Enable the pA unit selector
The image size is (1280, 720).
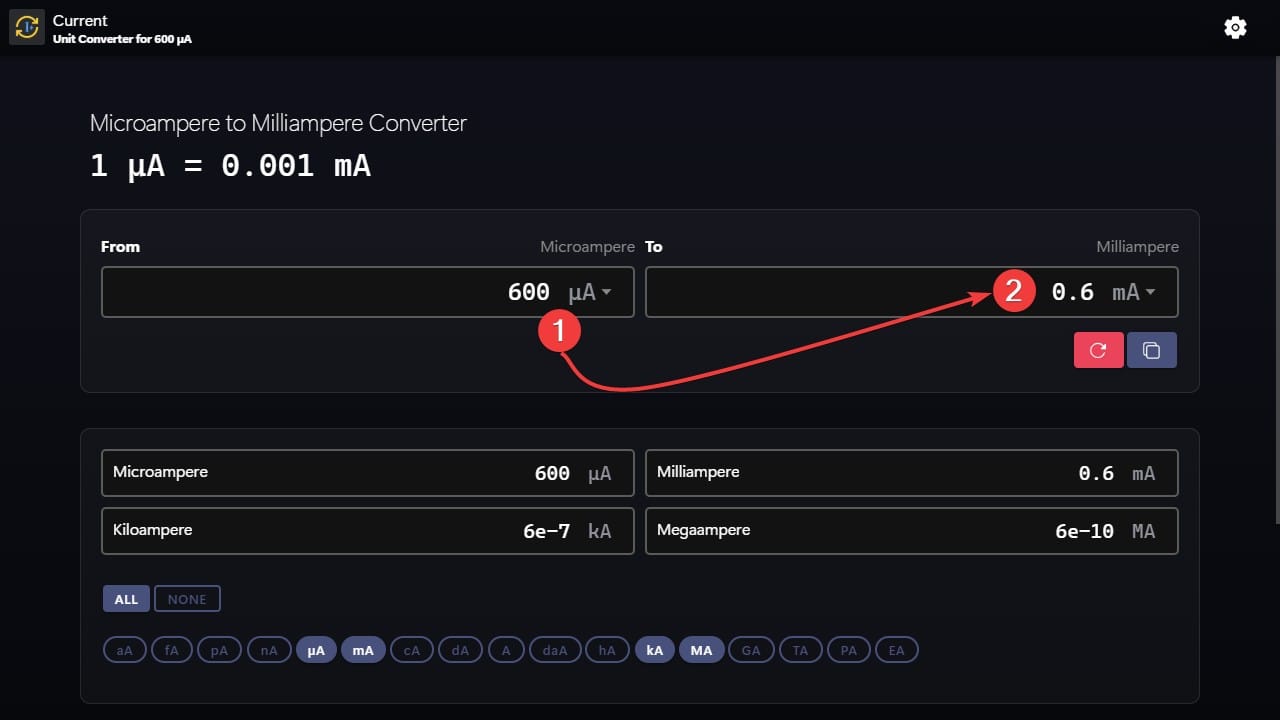tap(219, 649)
